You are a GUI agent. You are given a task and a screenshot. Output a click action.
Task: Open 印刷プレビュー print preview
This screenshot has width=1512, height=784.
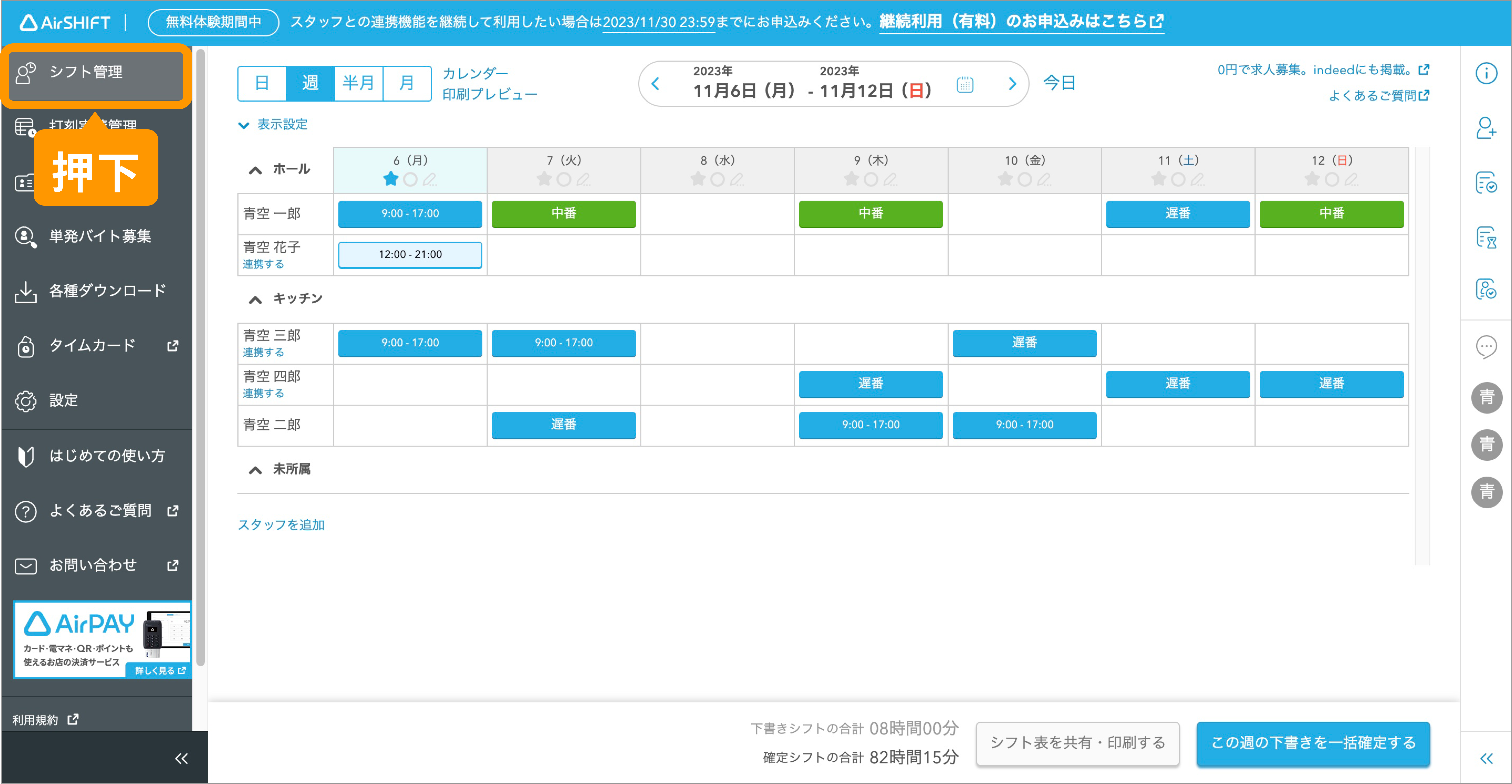(489, 94)
